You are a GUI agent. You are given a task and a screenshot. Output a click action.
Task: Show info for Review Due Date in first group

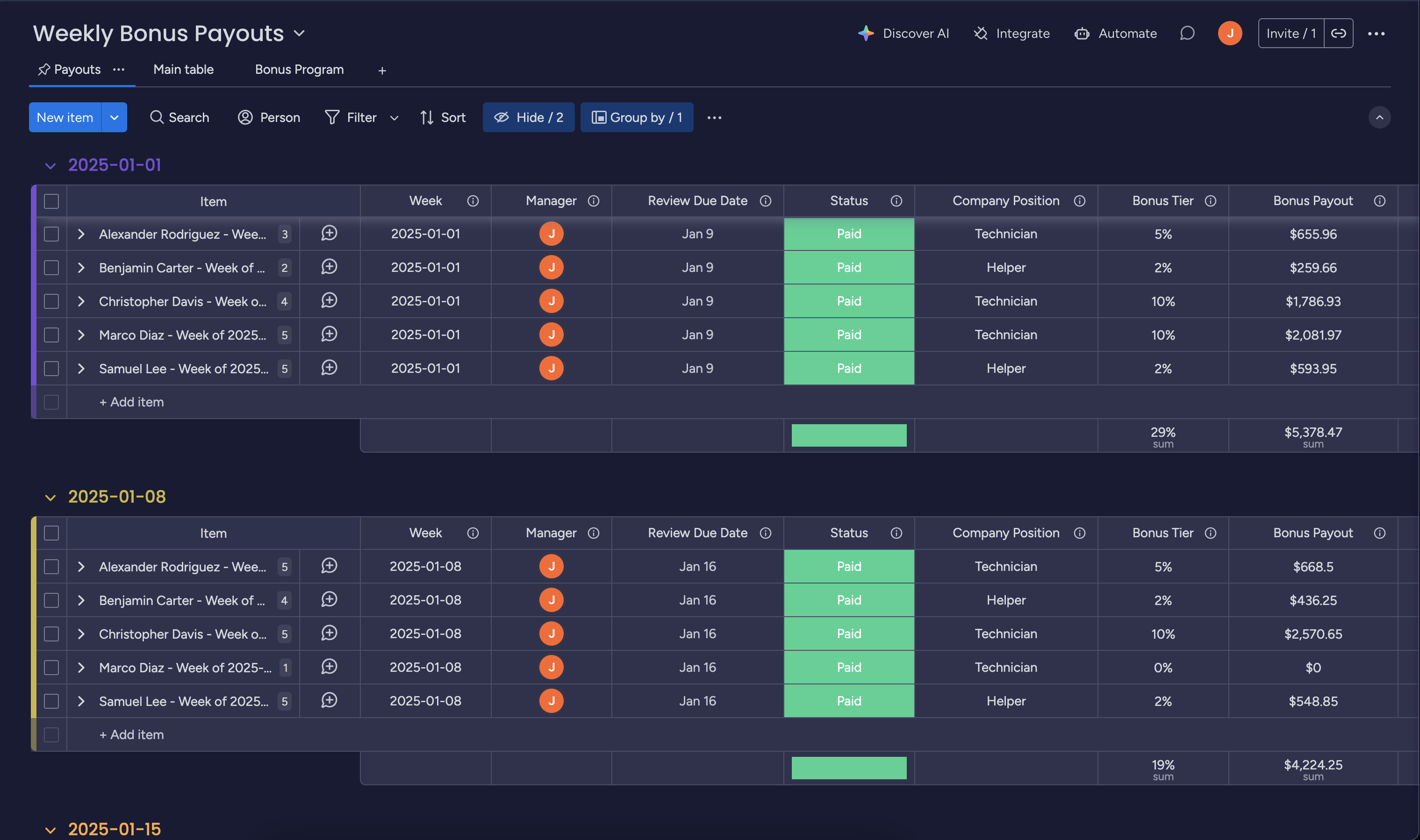[766, 201]
